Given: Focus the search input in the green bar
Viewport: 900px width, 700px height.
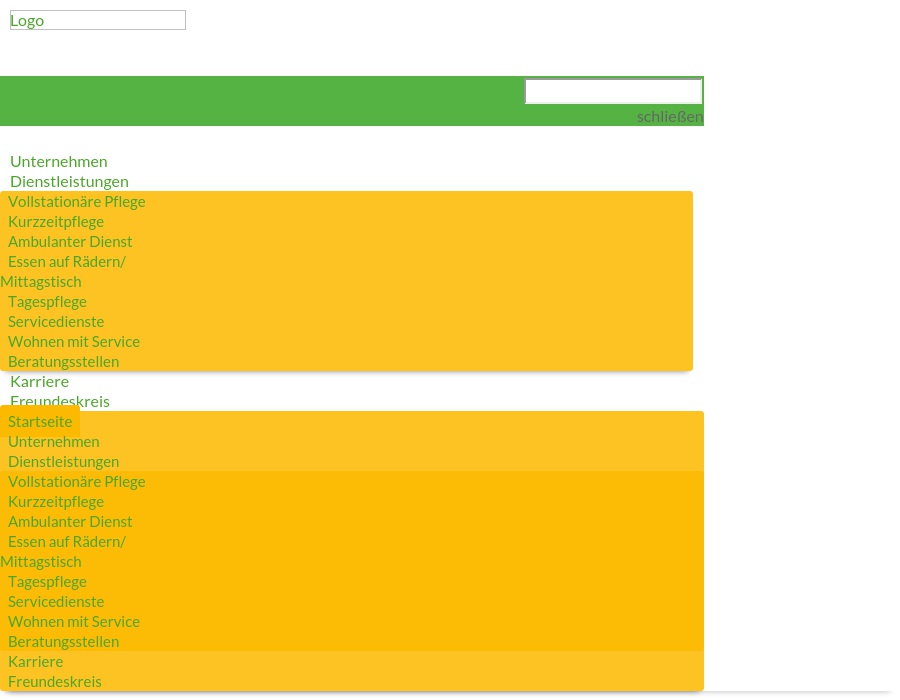Looking at the screenshot, I should (613, 92).
